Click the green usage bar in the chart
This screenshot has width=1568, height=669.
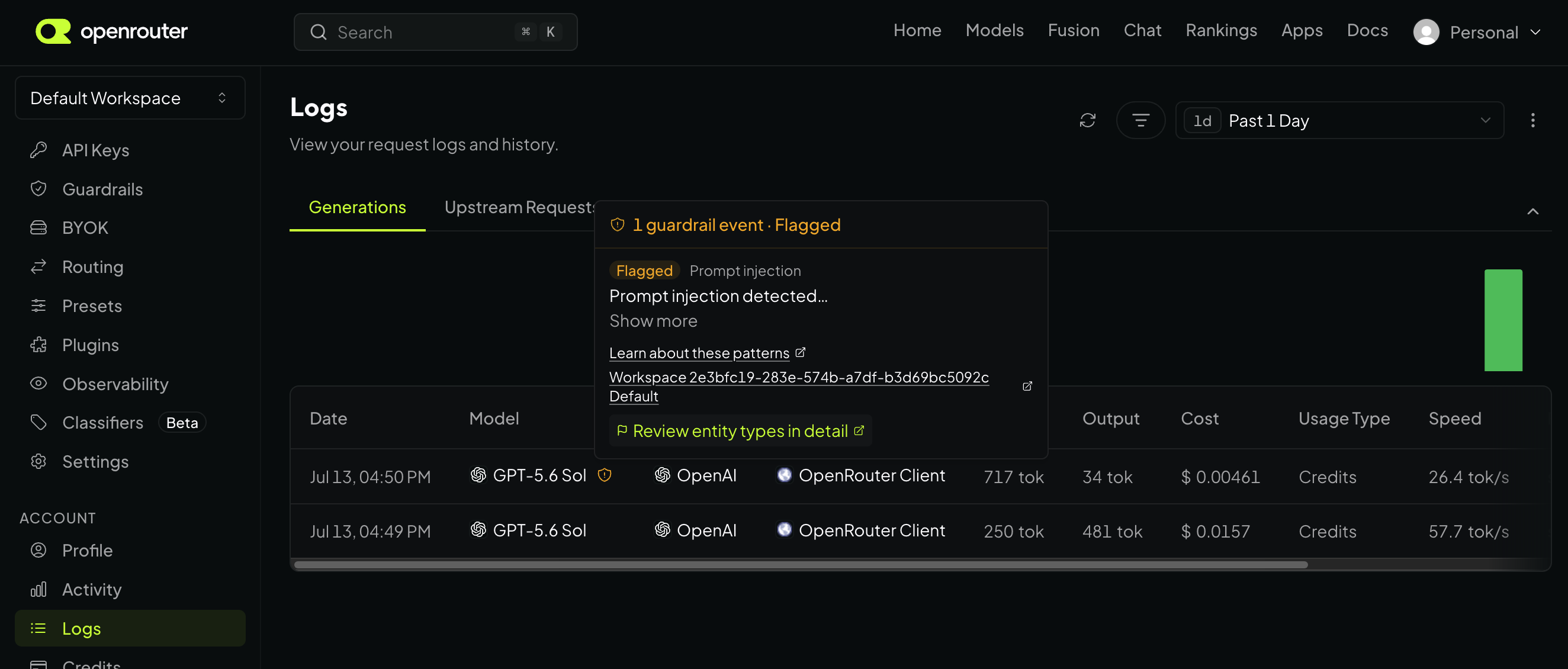tap(1503, 320)
